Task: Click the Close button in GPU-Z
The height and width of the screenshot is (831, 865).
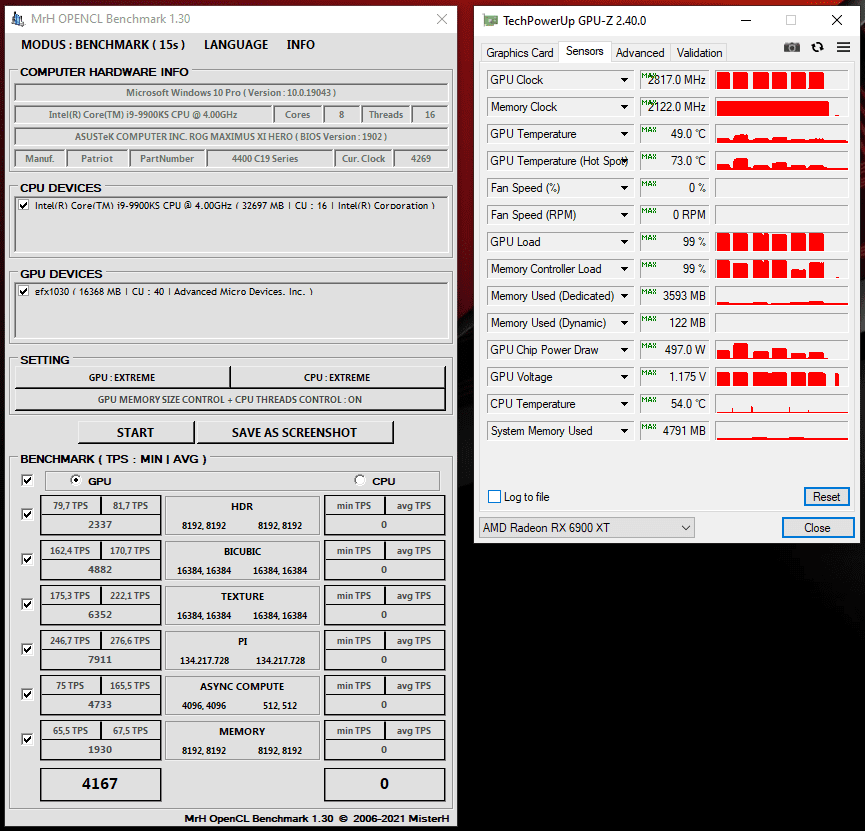Action: [x=818, y=528]
